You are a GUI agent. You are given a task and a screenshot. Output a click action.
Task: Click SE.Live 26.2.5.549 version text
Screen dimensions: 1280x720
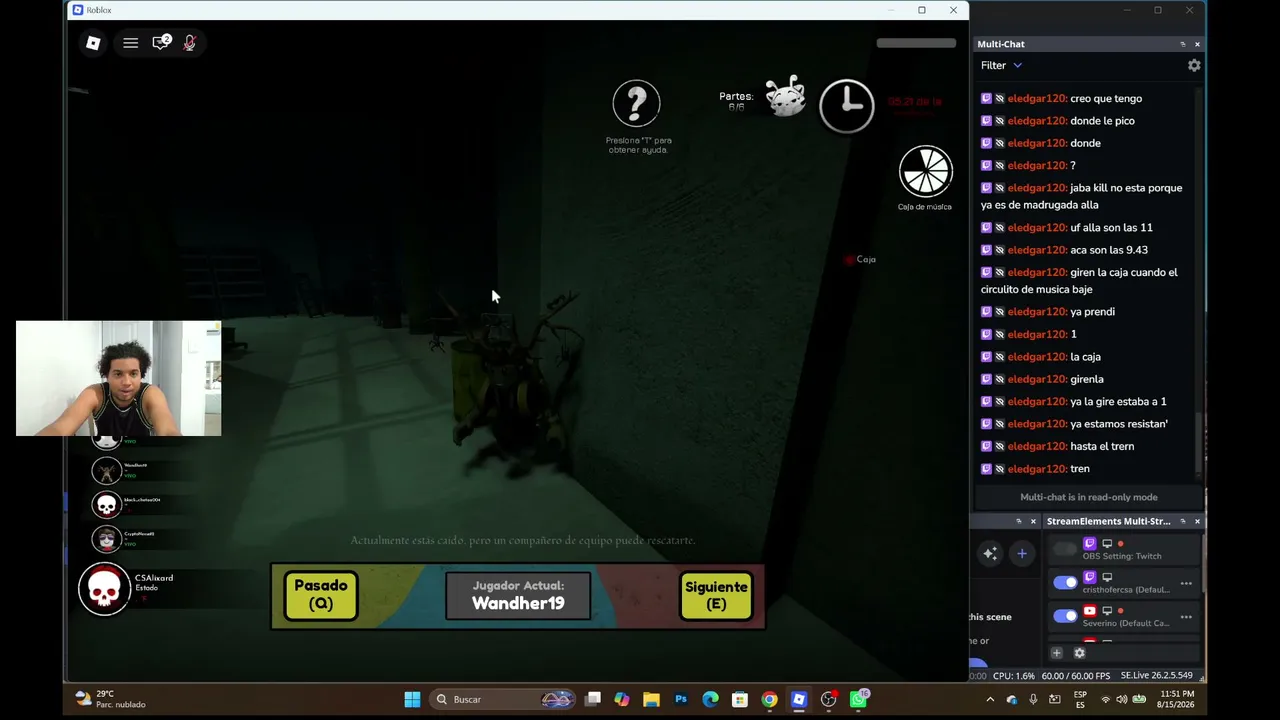click(x=1157, y=676)
